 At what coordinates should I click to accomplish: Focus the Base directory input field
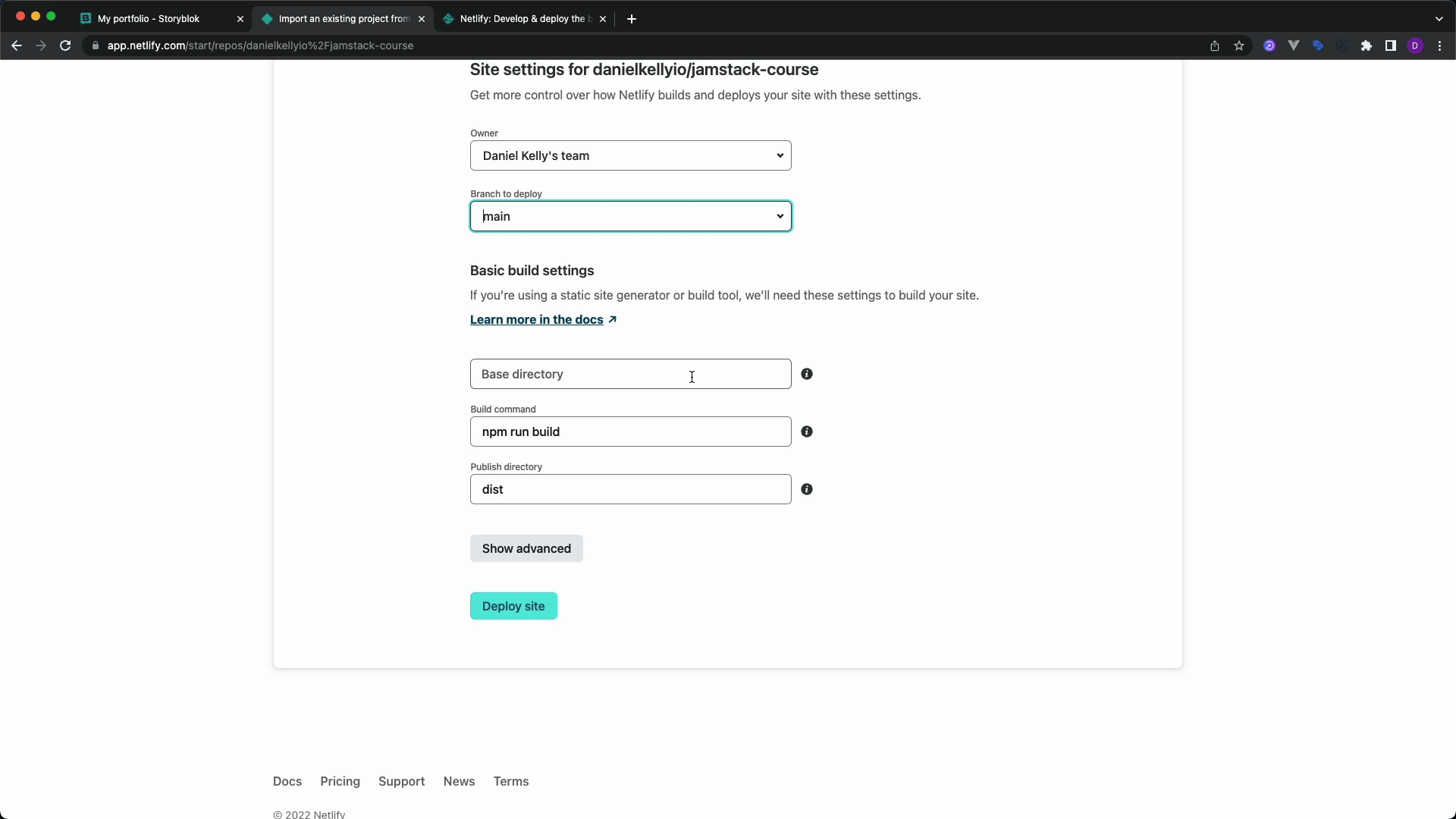pos(631,374)
